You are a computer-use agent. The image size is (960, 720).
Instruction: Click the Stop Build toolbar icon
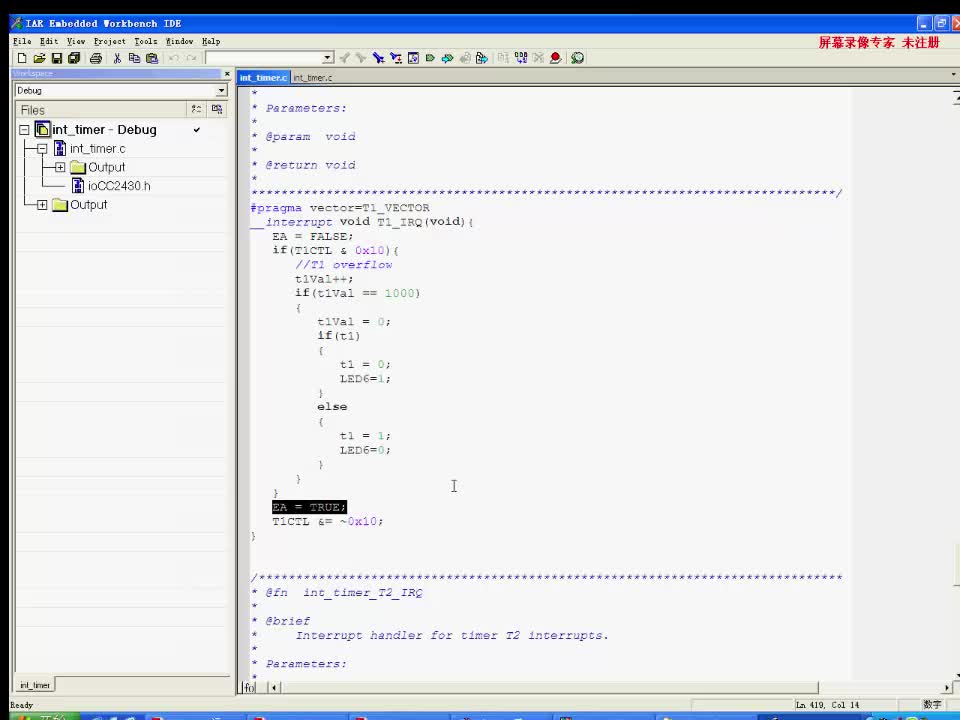(x=538, y=58)
